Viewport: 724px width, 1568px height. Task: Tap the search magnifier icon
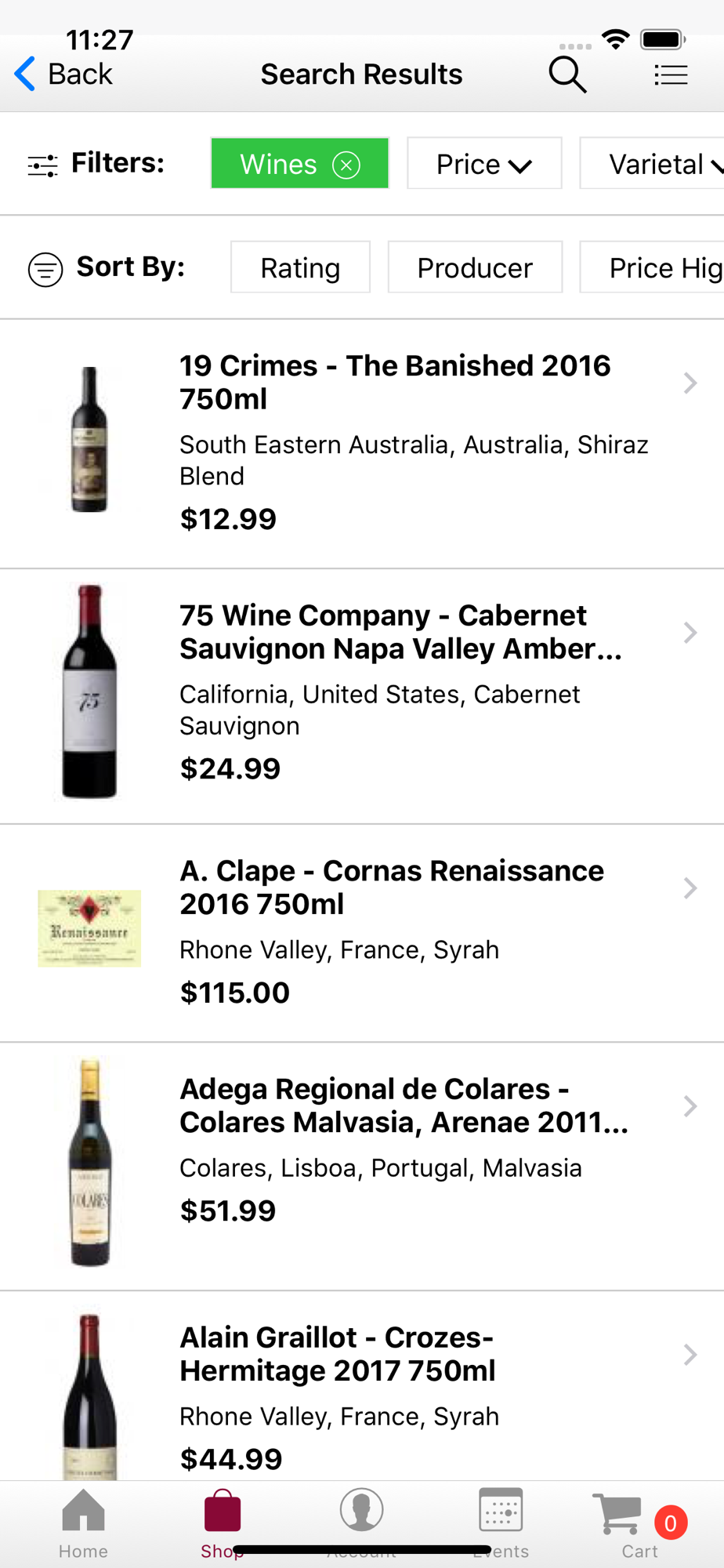[x=567, y=75]
